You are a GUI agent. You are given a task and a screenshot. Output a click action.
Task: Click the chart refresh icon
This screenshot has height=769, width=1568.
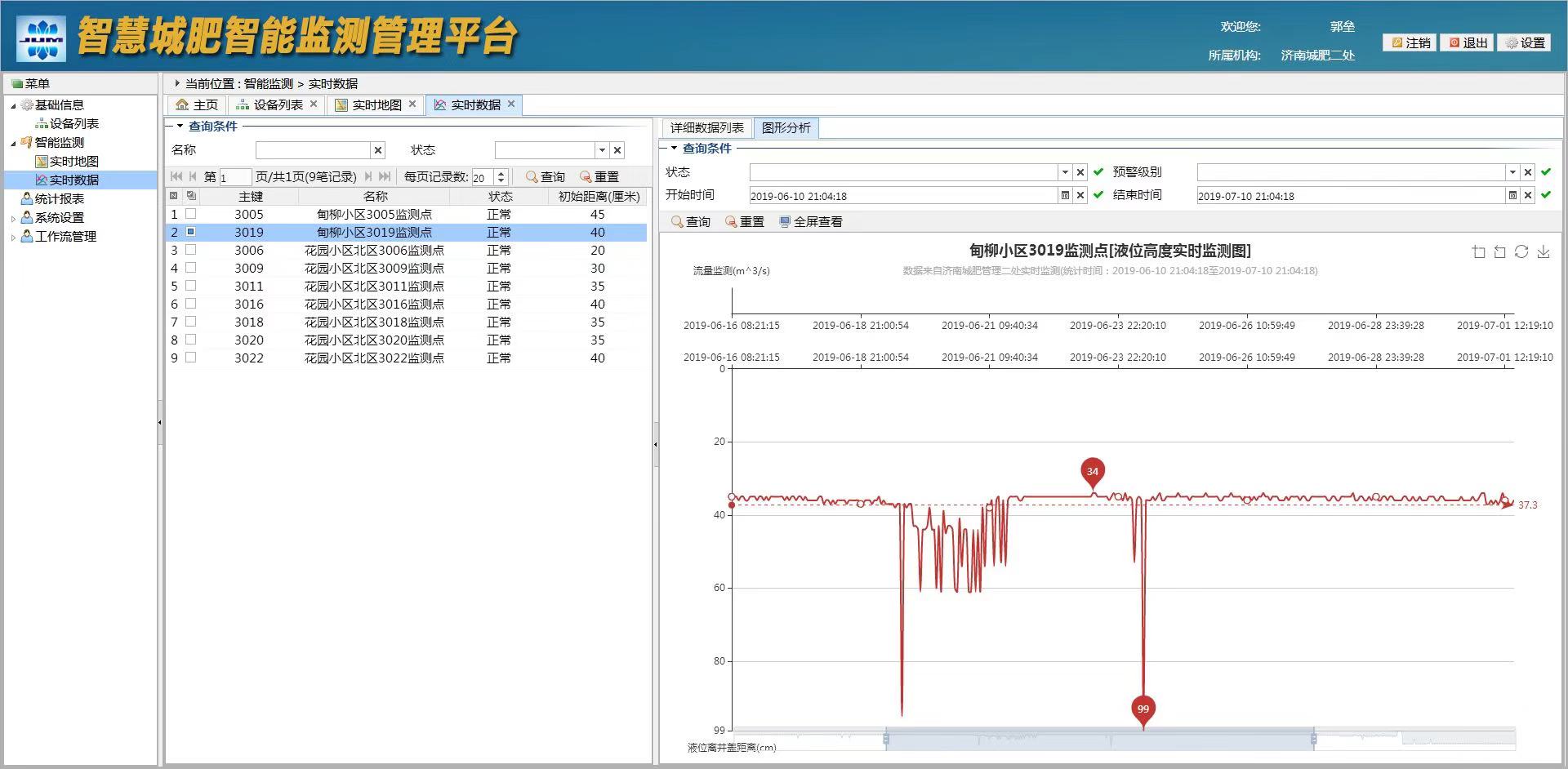[1521, 252]
